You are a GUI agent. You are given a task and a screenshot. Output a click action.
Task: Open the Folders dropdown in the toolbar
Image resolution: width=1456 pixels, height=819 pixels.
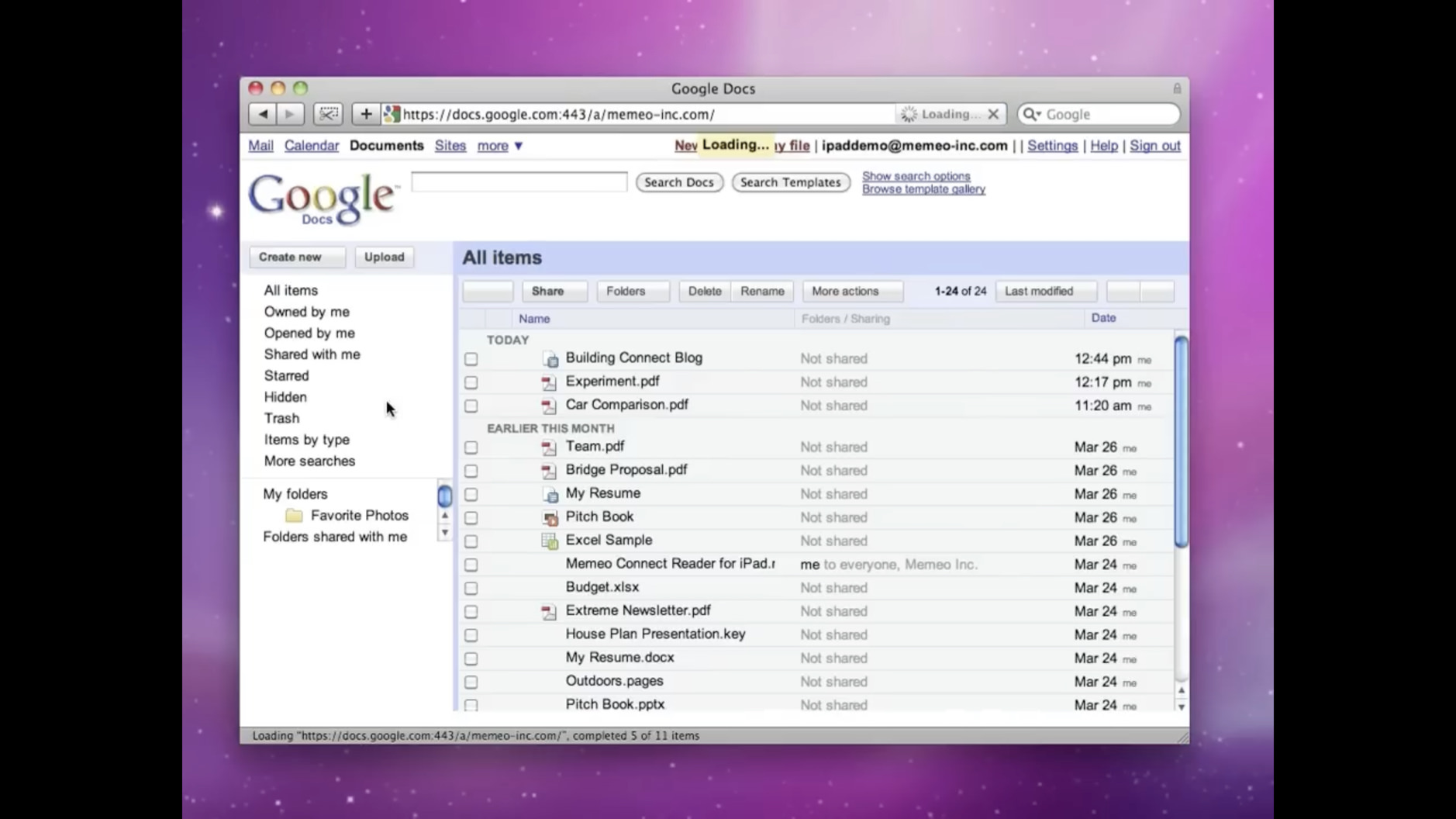633,291
